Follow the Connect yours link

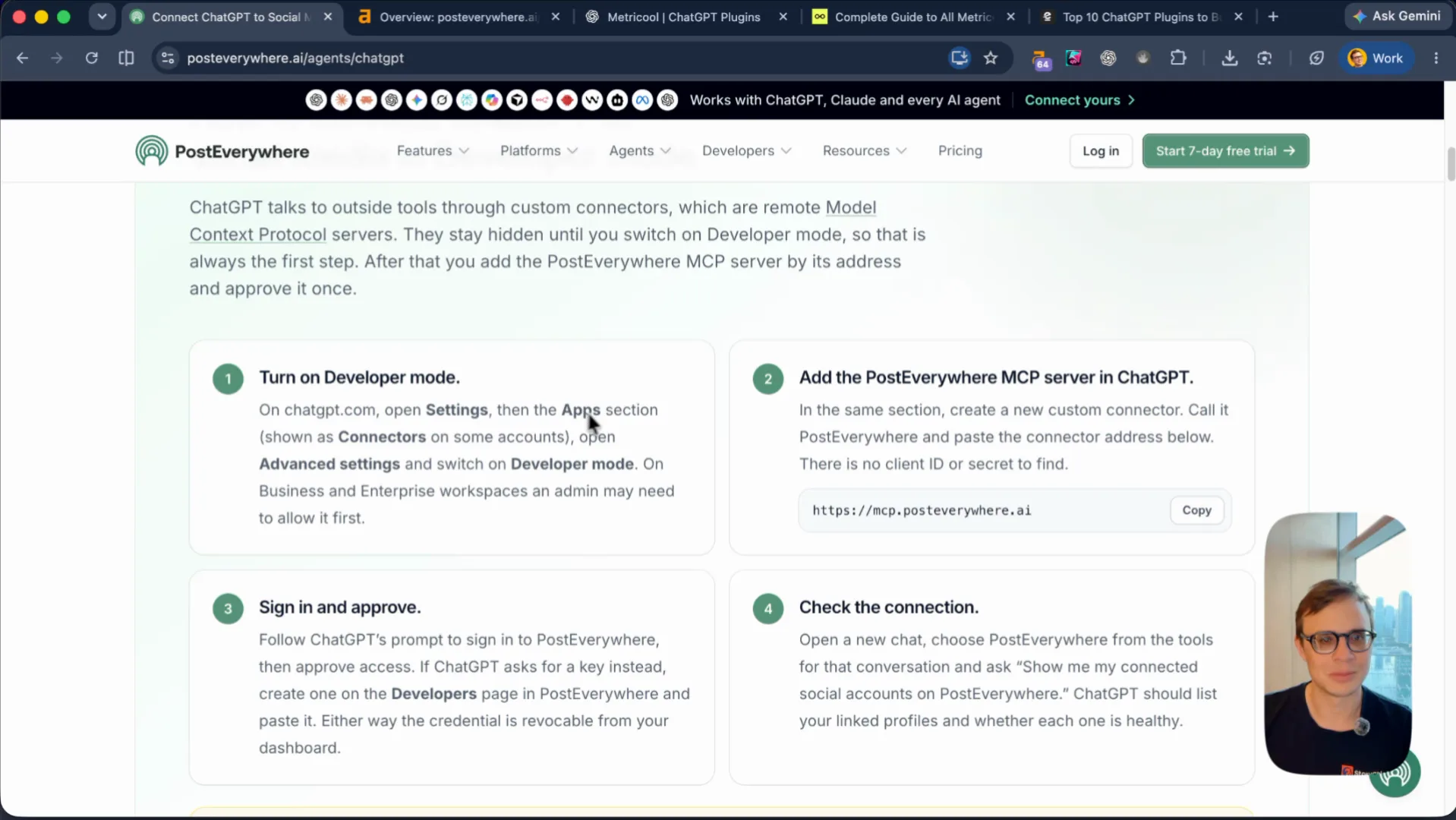coord(1079,100)
